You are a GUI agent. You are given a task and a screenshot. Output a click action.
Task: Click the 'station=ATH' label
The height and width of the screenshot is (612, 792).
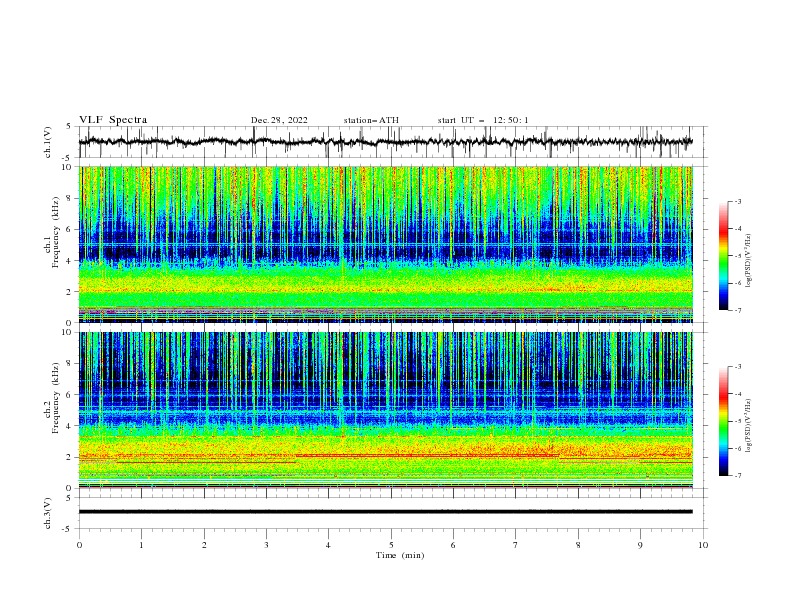pos(371,120)
